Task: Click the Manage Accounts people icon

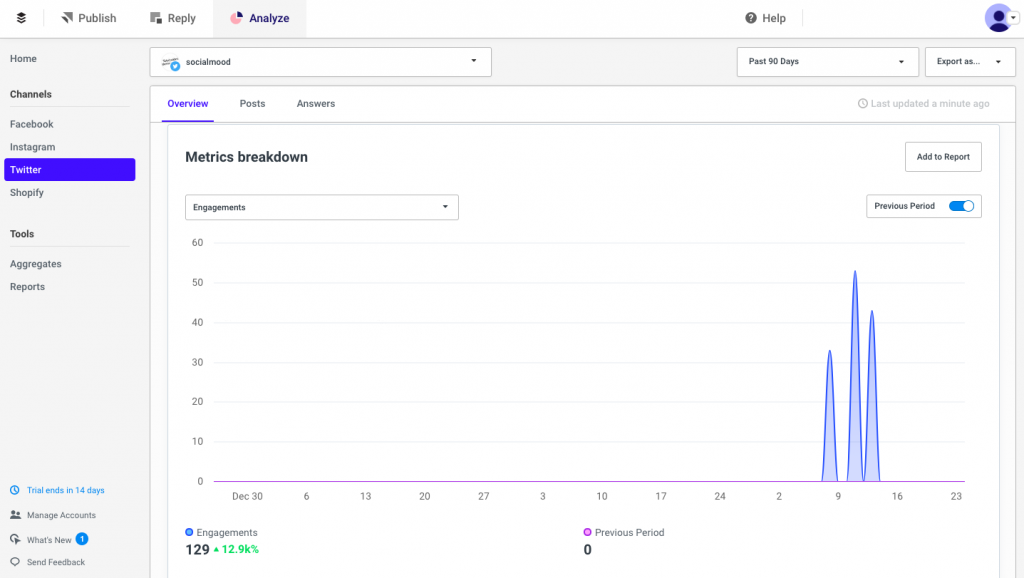Action: tap(15, 515)
